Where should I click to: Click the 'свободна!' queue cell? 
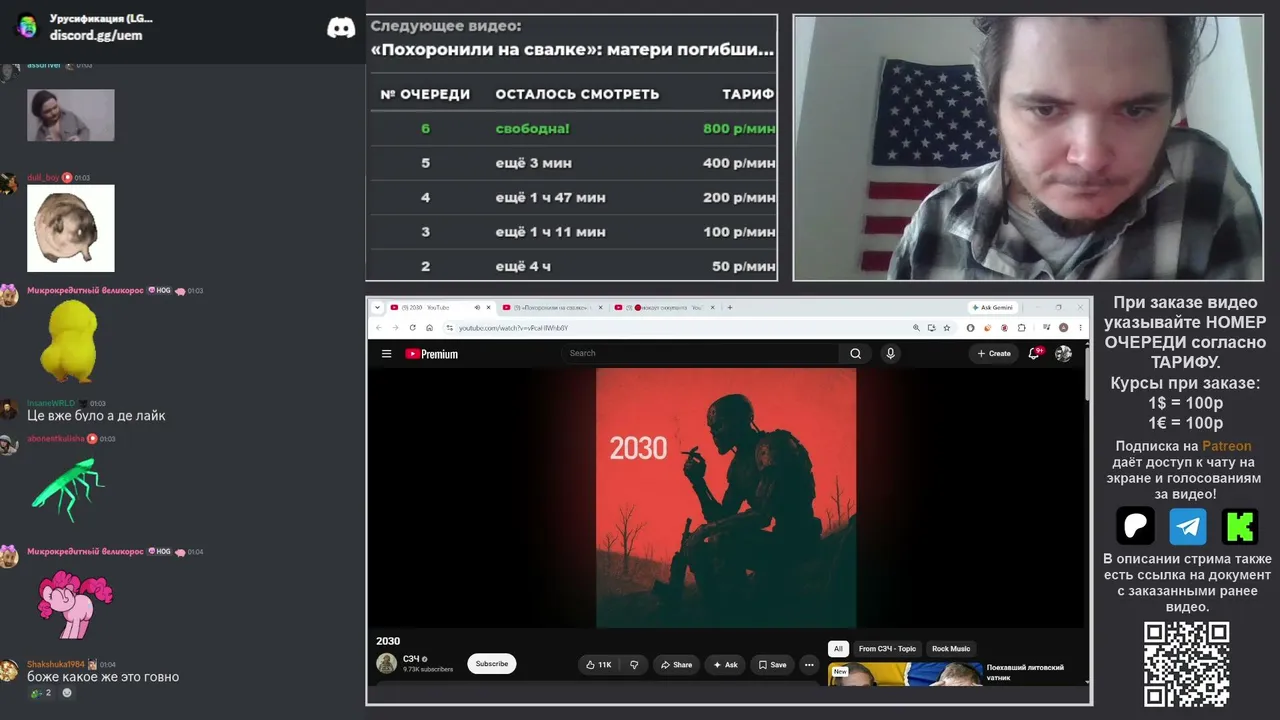point(533,129)
